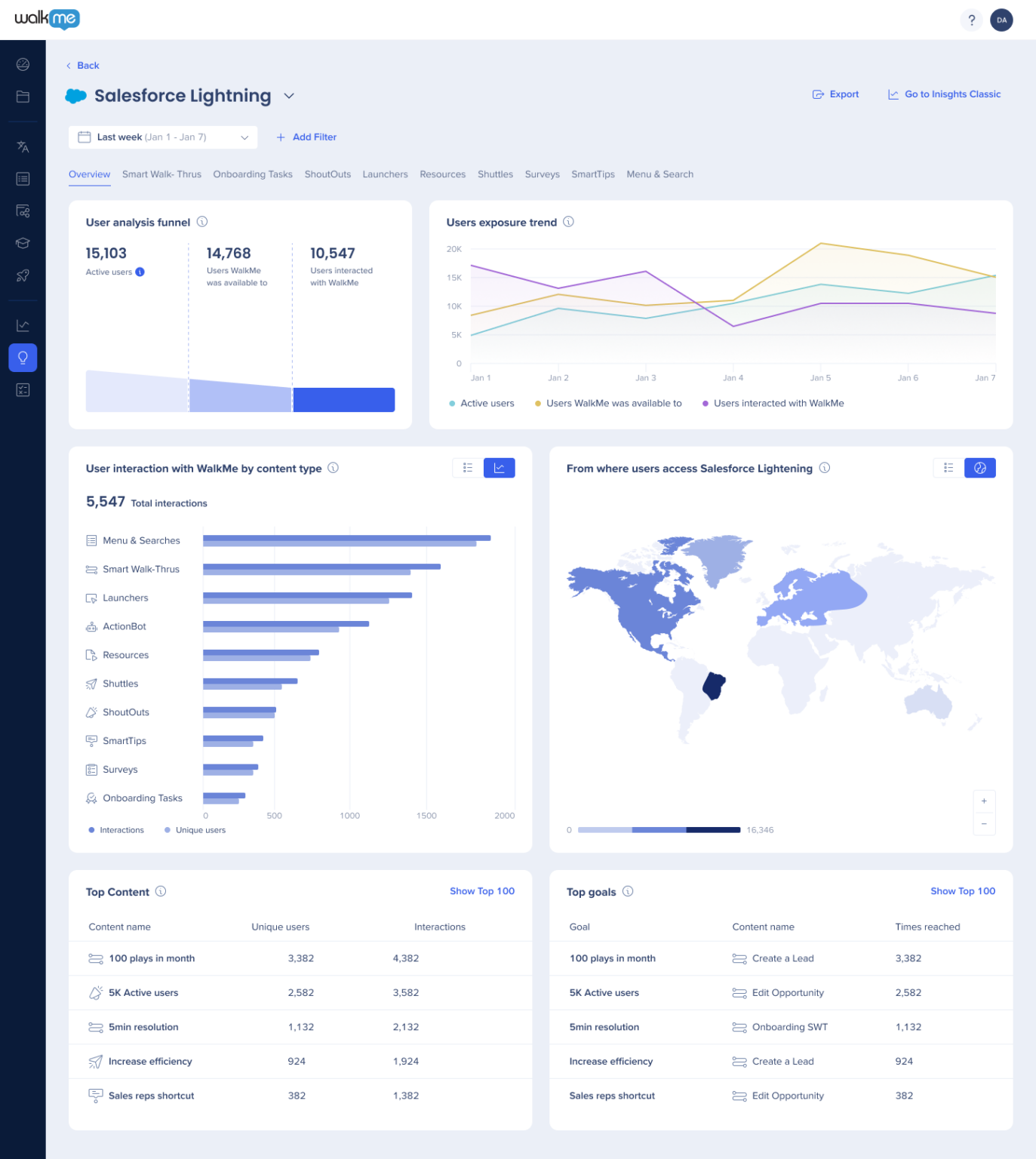Select the lightbulb Insights icon in the sidebar

coord(23,358)
